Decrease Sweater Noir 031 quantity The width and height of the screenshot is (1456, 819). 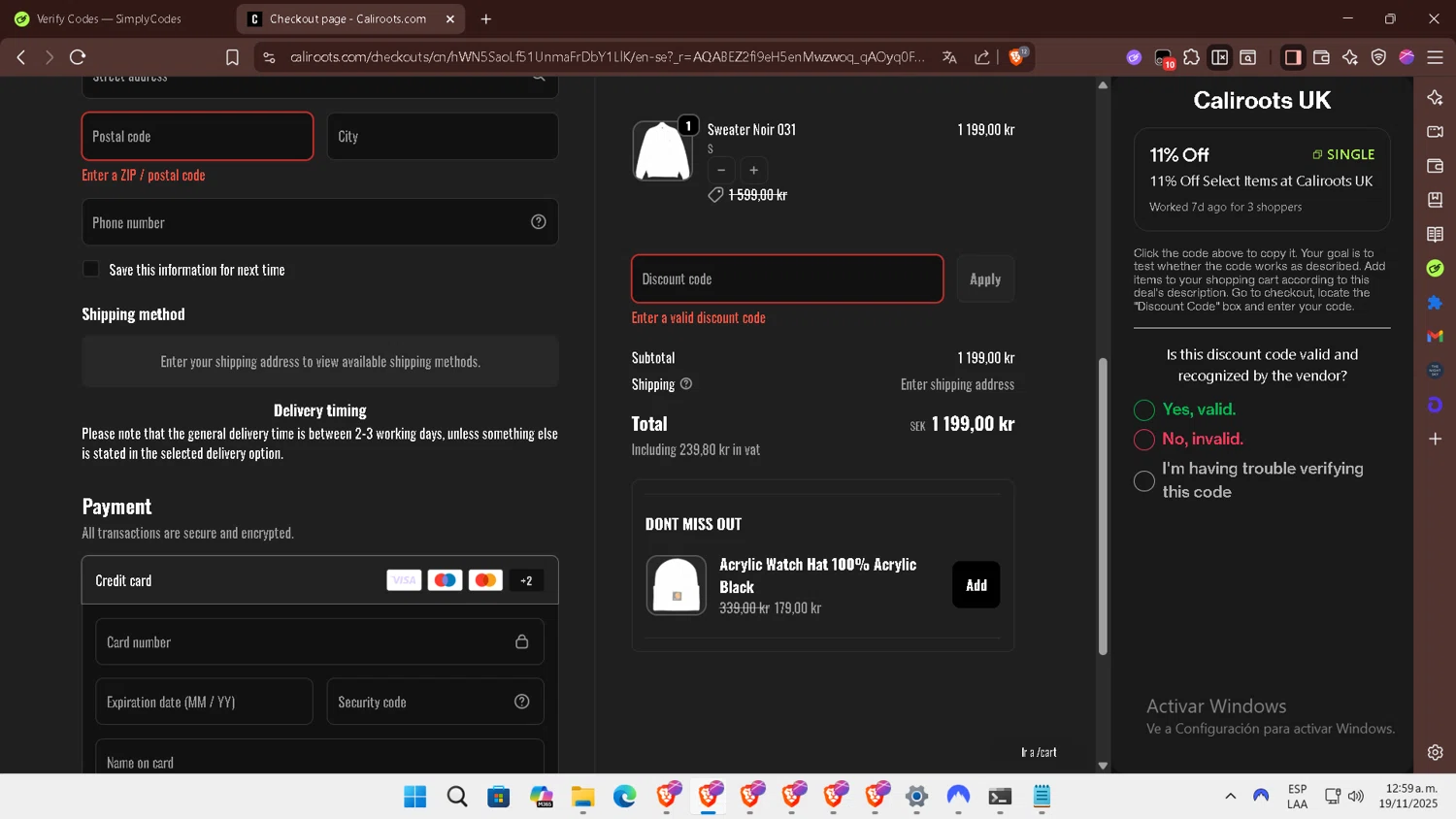tap(721, 170)
